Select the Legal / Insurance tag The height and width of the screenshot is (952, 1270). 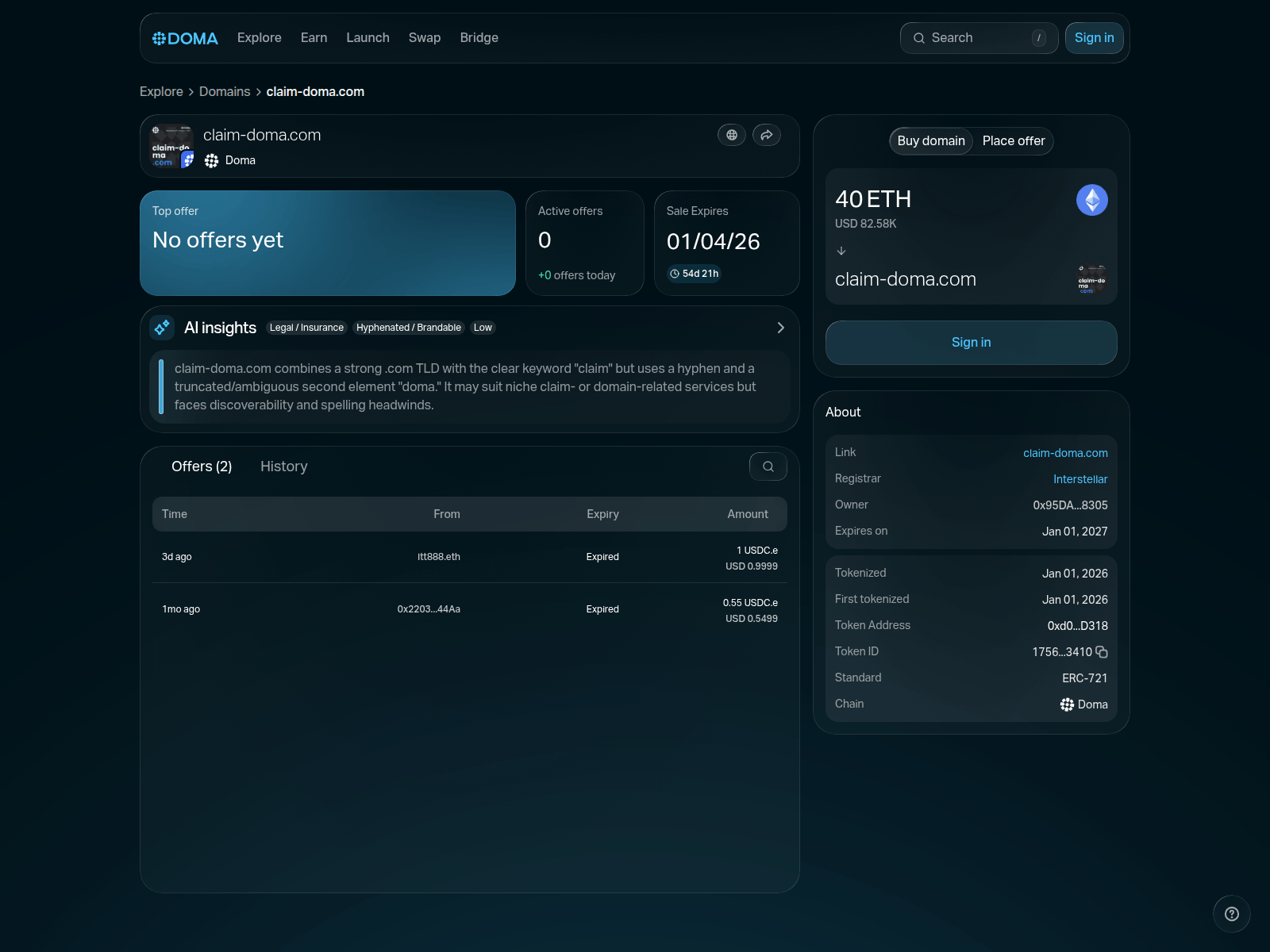tap(306, 328)
